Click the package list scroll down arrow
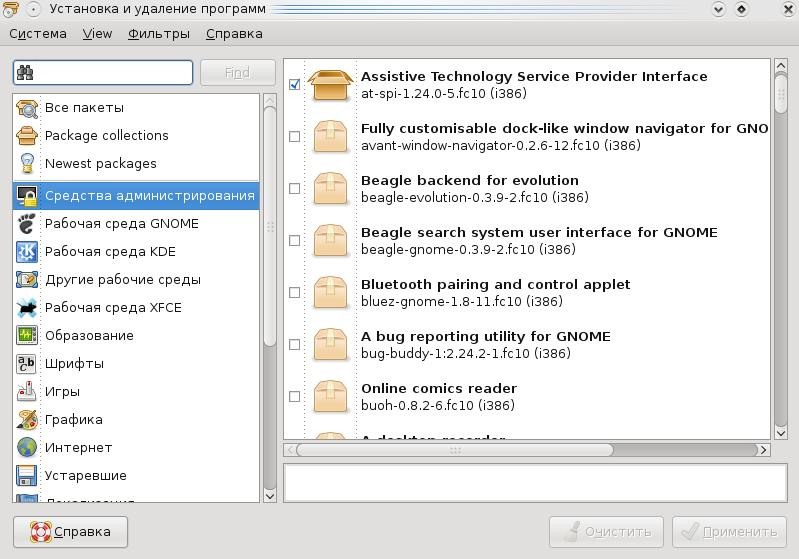The width and height of the screenshot is (799, 559). 781,433
